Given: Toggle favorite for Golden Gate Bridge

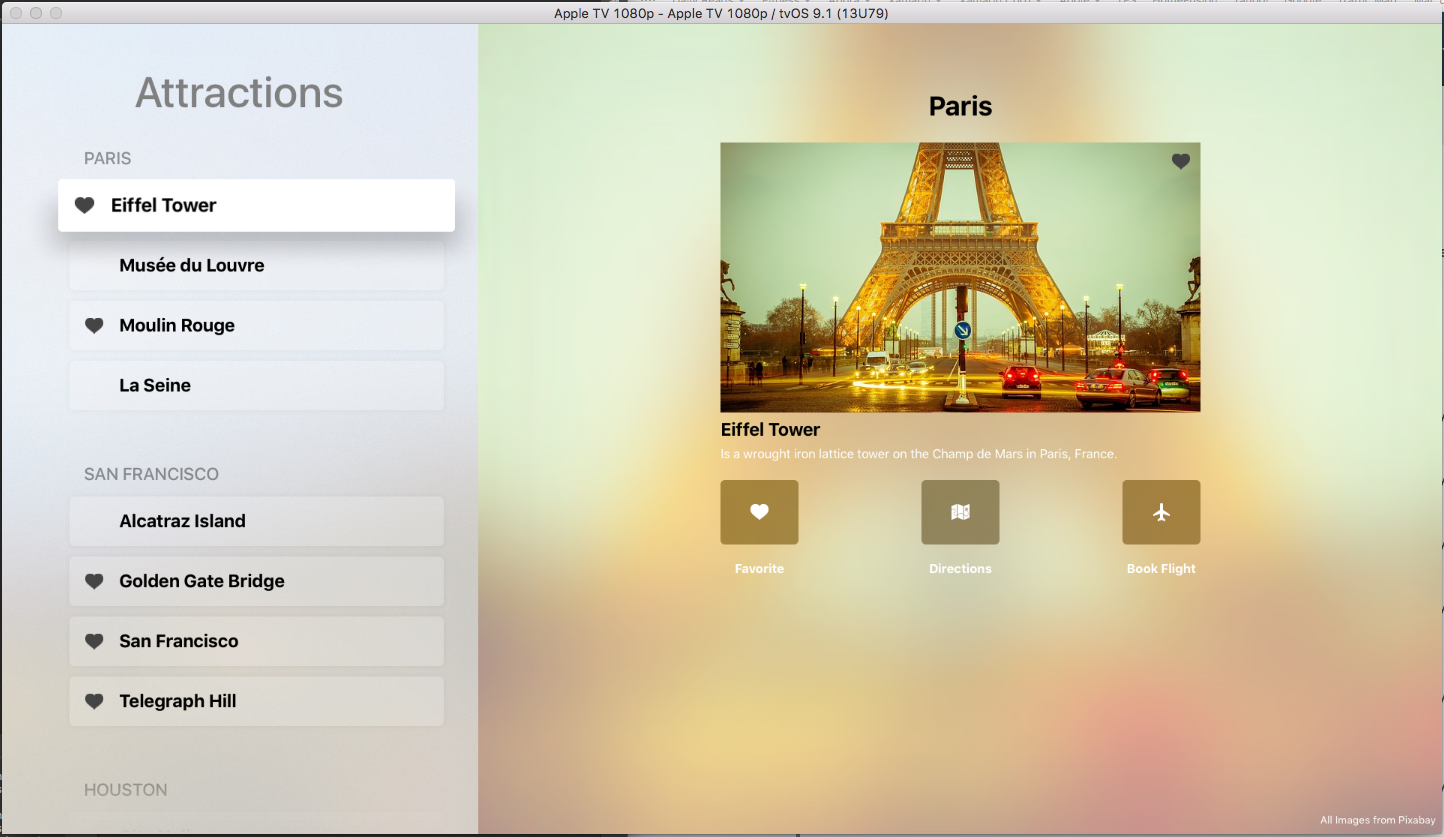Looking at the screenshot, I should coord(94,581).
